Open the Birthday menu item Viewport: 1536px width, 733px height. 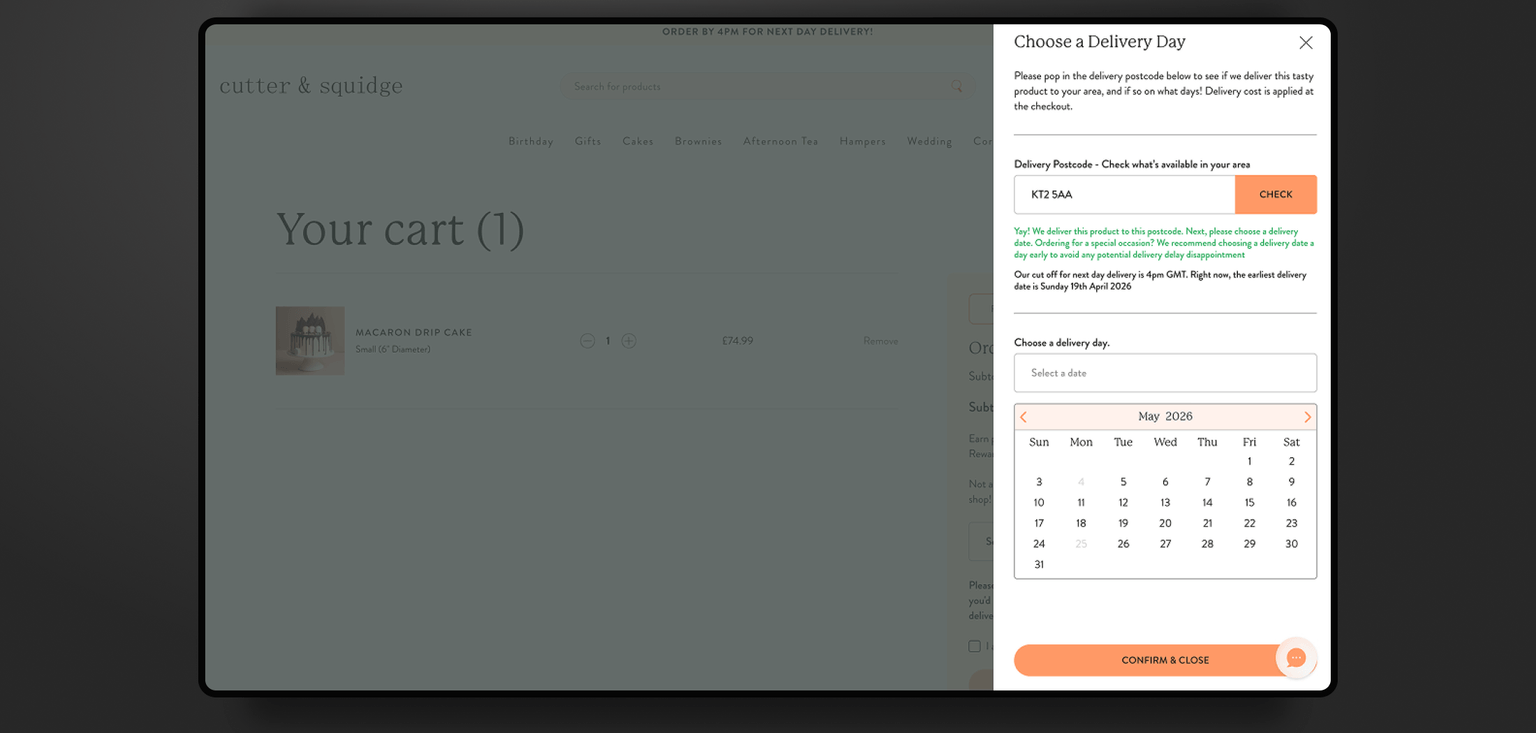point(530,141)
